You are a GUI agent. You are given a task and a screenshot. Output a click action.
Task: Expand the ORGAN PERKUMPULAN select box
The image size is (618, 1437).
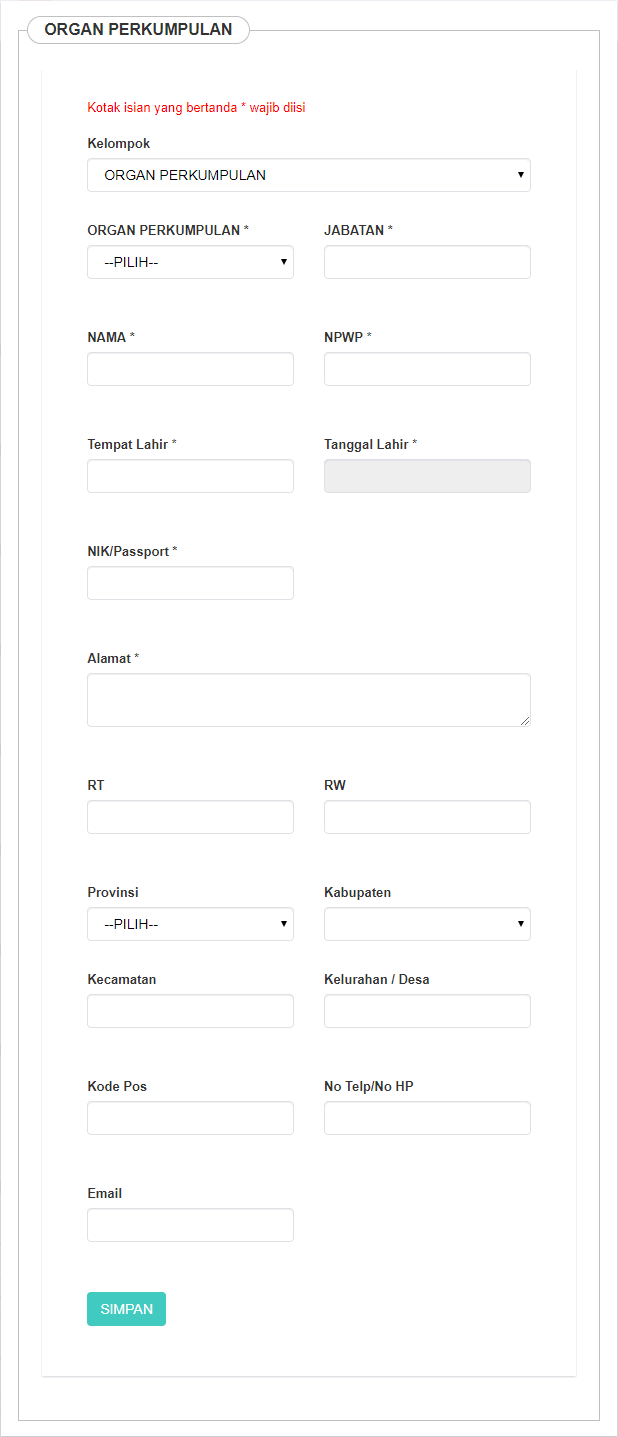click(x=190, y=262)
